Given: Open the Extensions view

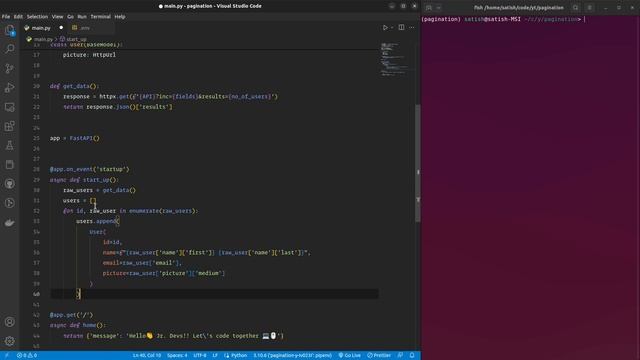Looking at the screenshot, I should [x=9, y=126].
